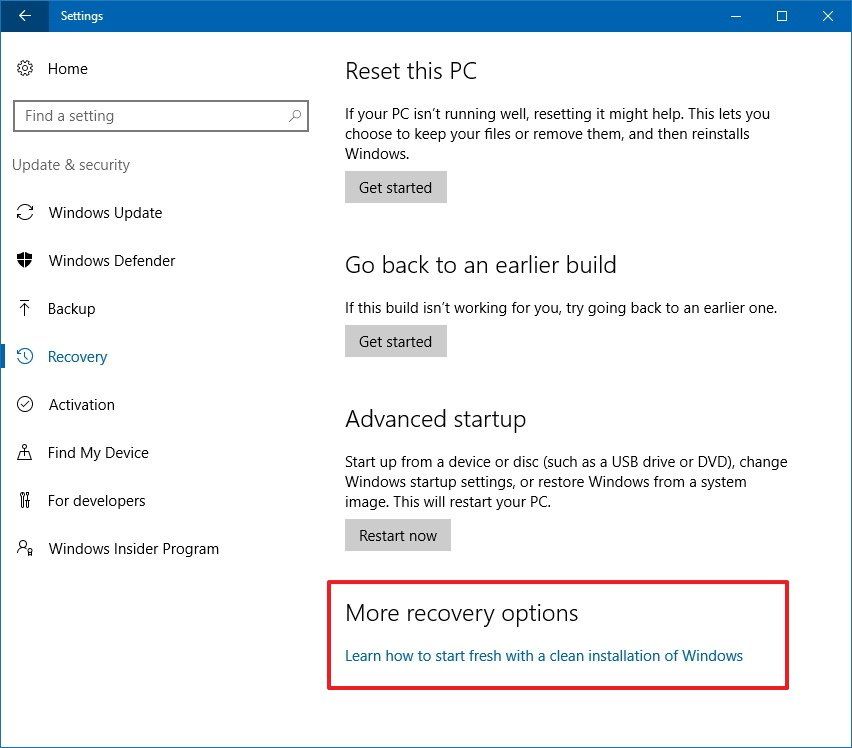852x748 pixels.
Task: Click Get started under Reset this PC
Action: pyautogui.click(x=395, y=187)
